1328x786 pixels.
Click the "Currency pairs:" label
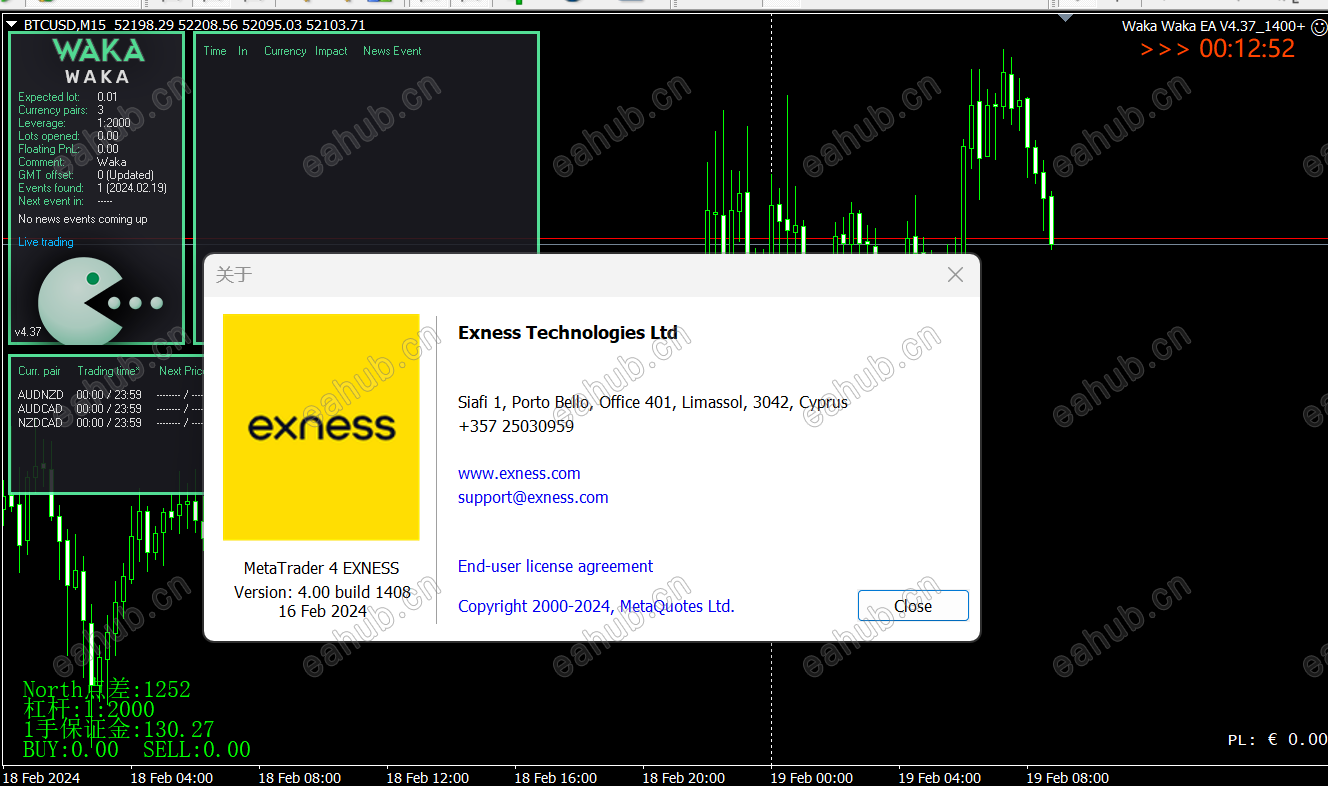point(53,110)
